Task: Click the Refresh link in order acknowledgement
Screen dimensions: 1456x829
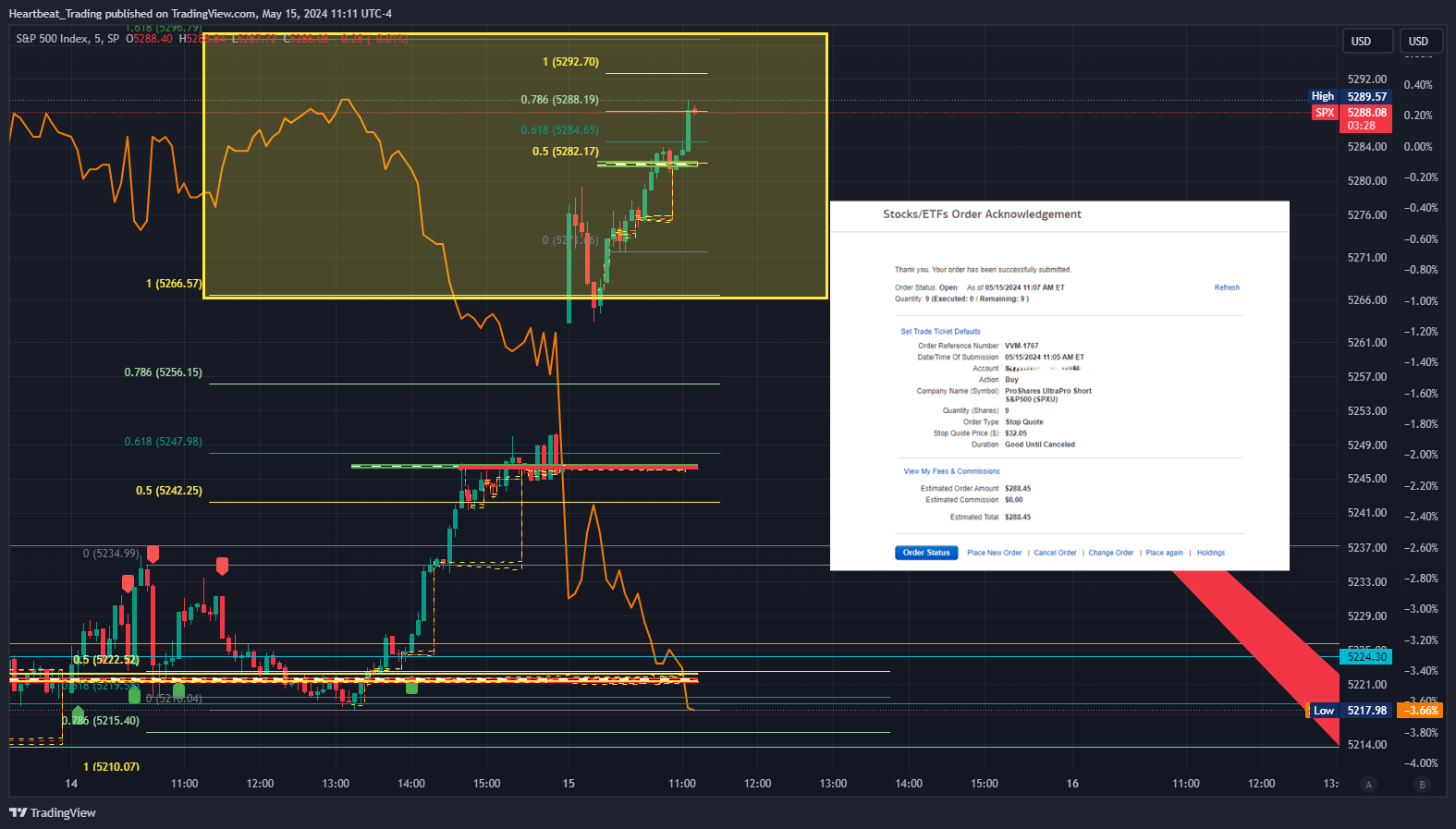Action: click(x=1227, y=287)
